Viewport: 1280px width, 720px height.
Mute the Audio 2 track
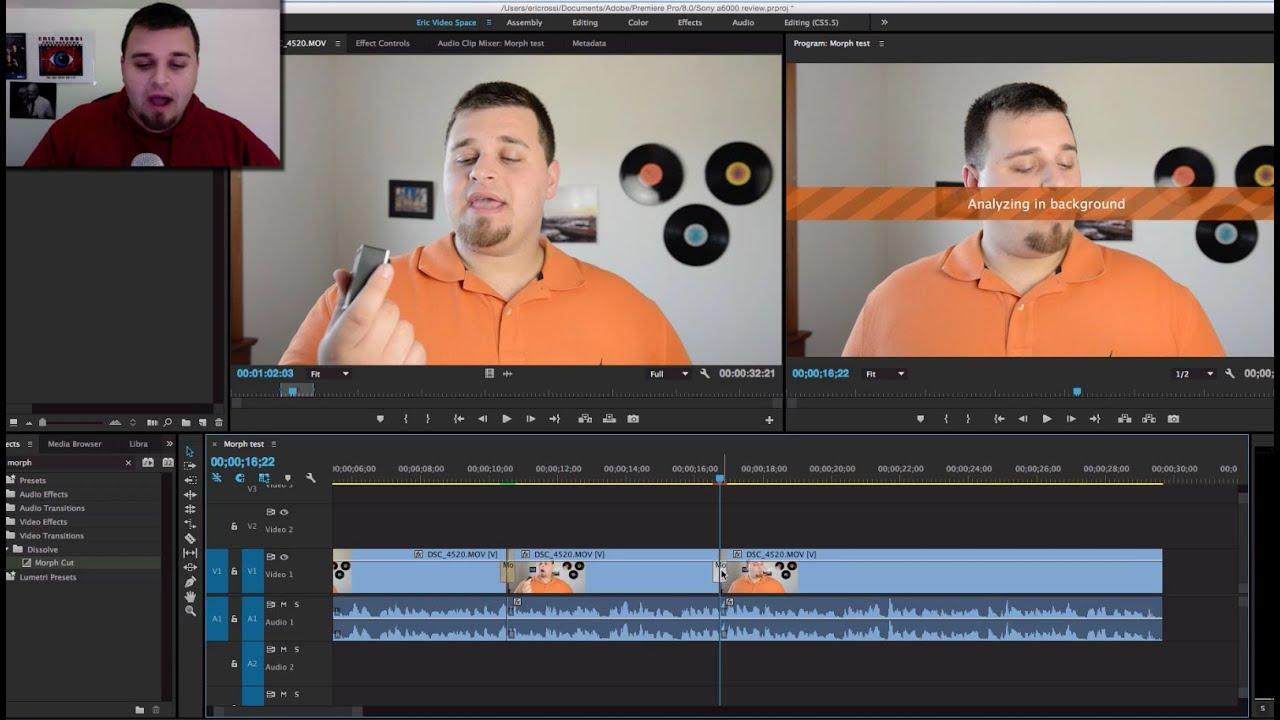coord(283,649)
